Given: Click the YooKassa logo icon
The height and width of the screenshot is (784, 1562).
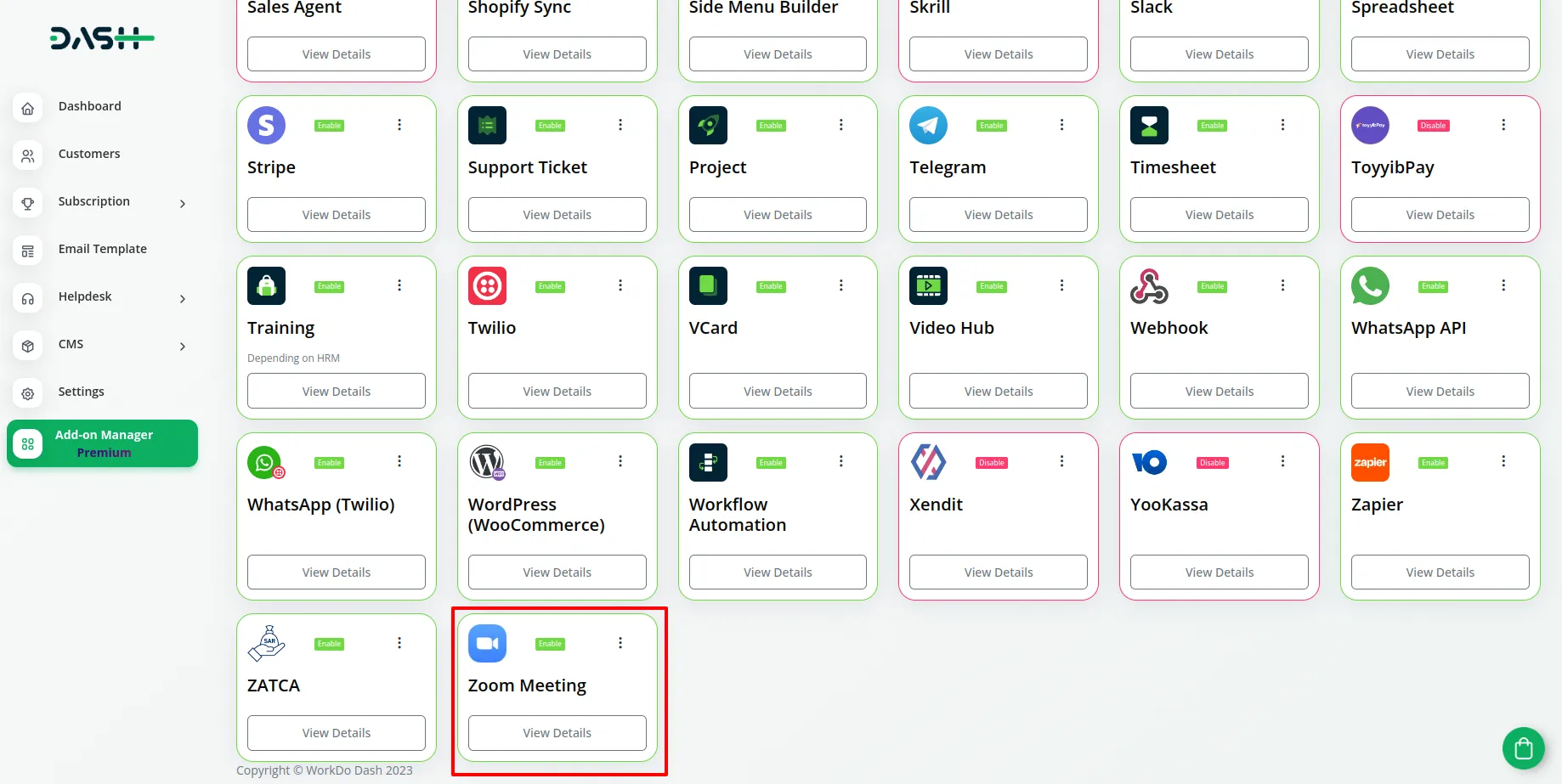Looking at the screenshot, I should tap(1149, 463).
